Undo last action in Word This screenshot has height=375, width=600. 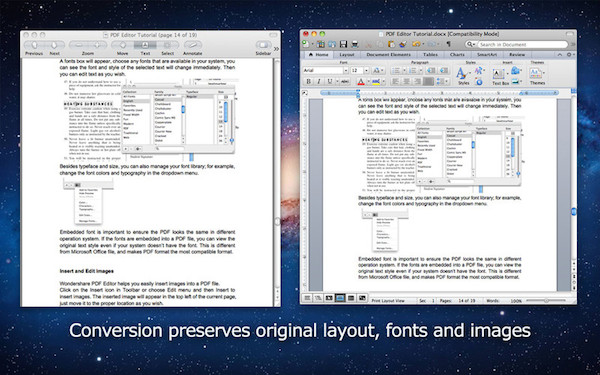coord(416,44)
